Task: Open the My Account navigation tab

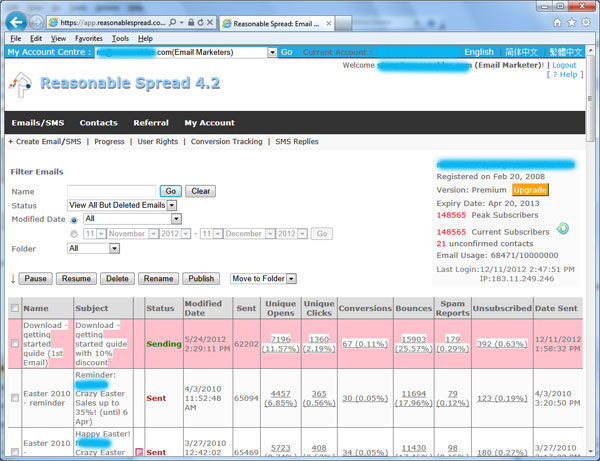Action: click(210, 123)
